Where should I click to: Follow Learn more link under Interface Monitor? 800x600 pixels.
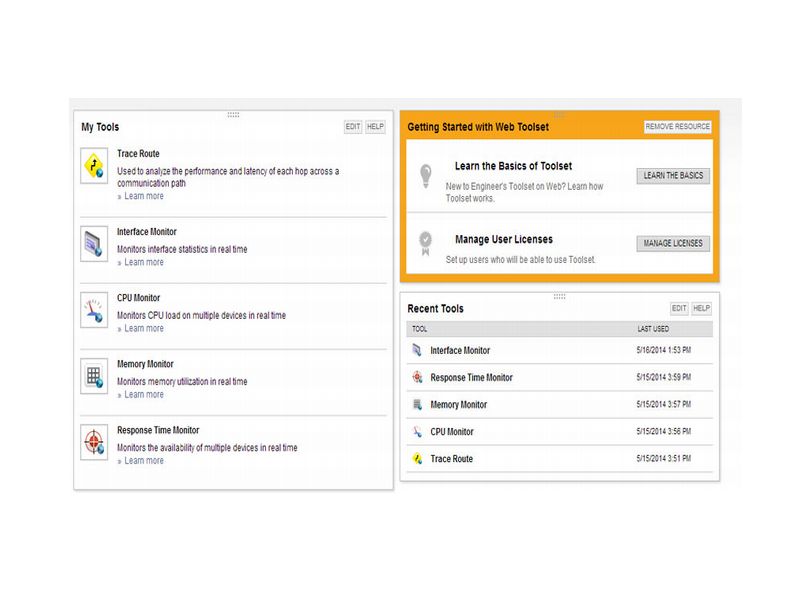click(x=144, y=262)
